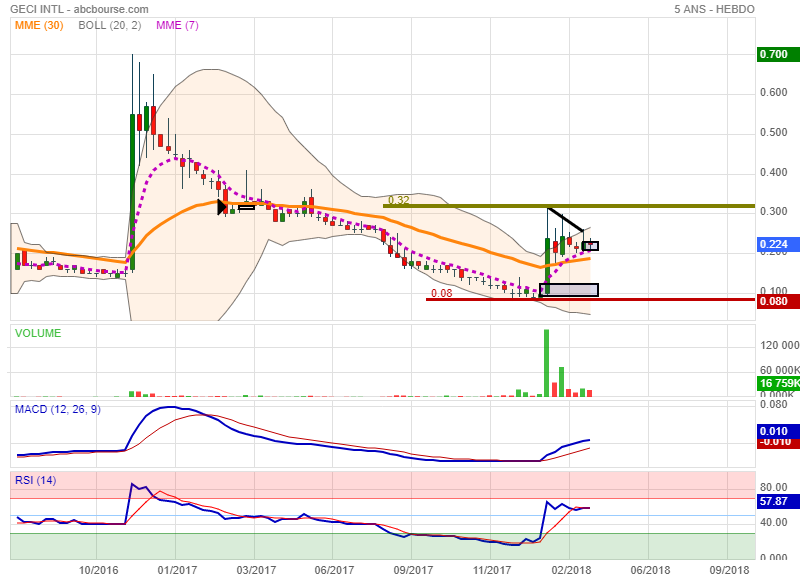The height and width of the screenshot is (580, 800).
Task: Click the 120 000 volume axis label
Action: point(780,345)
